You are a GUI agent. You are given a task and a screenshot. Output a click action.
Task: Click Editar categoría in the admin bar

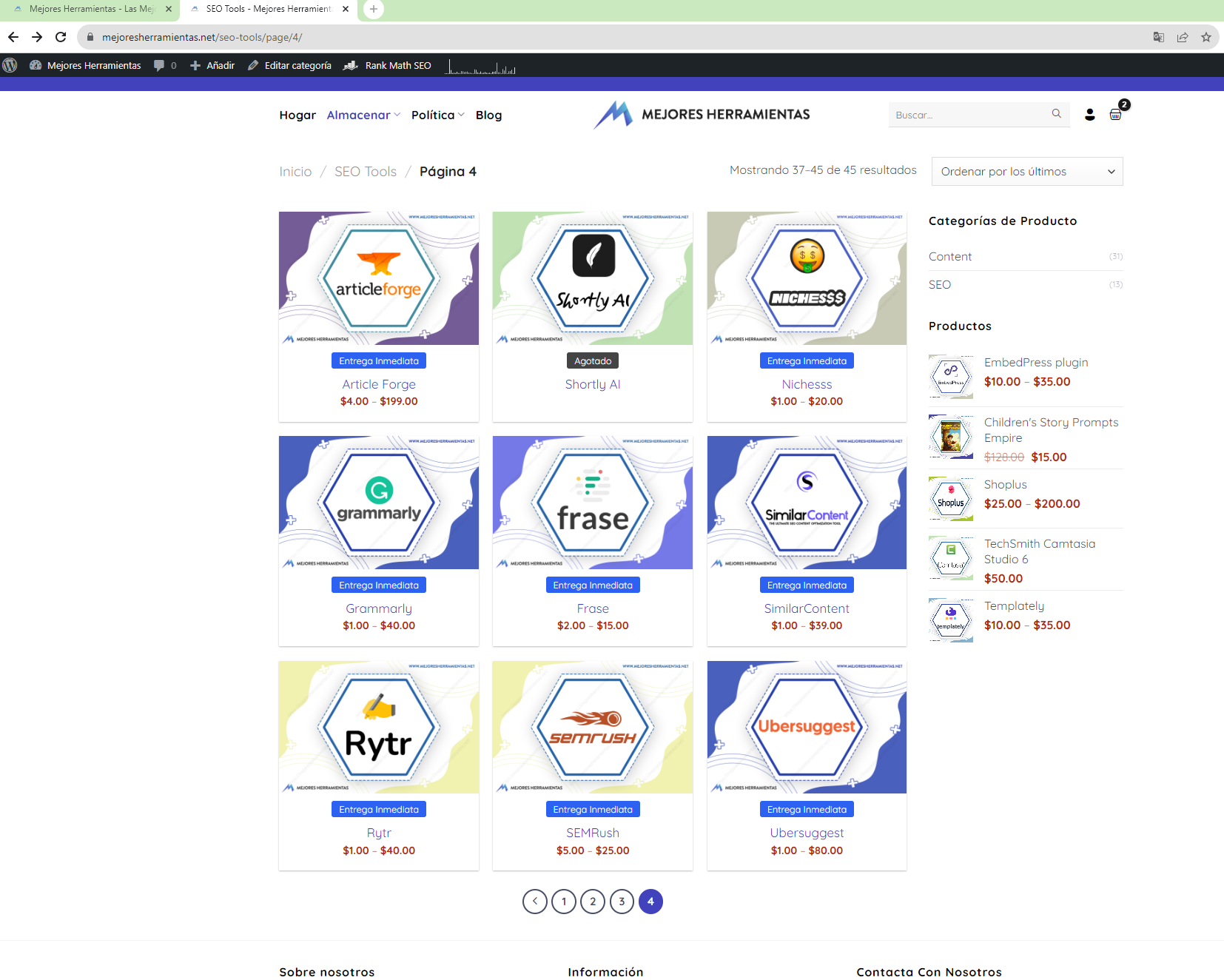coord(289,65)
